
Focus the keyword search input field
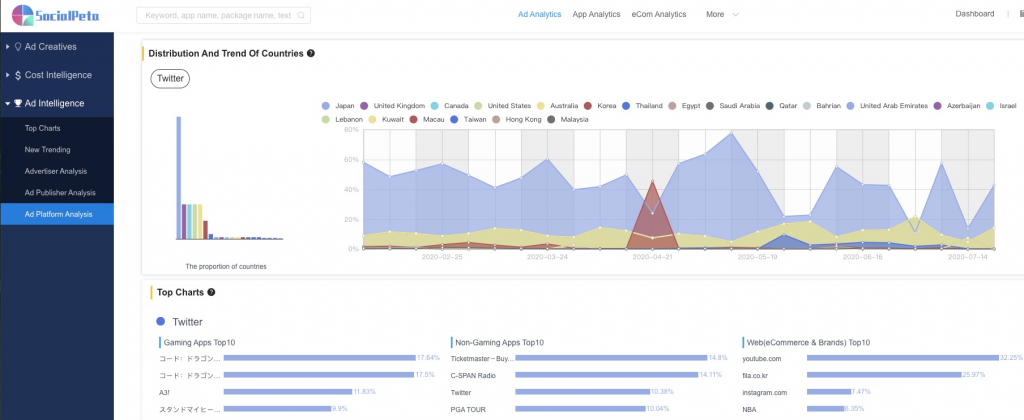click(223, 15)
